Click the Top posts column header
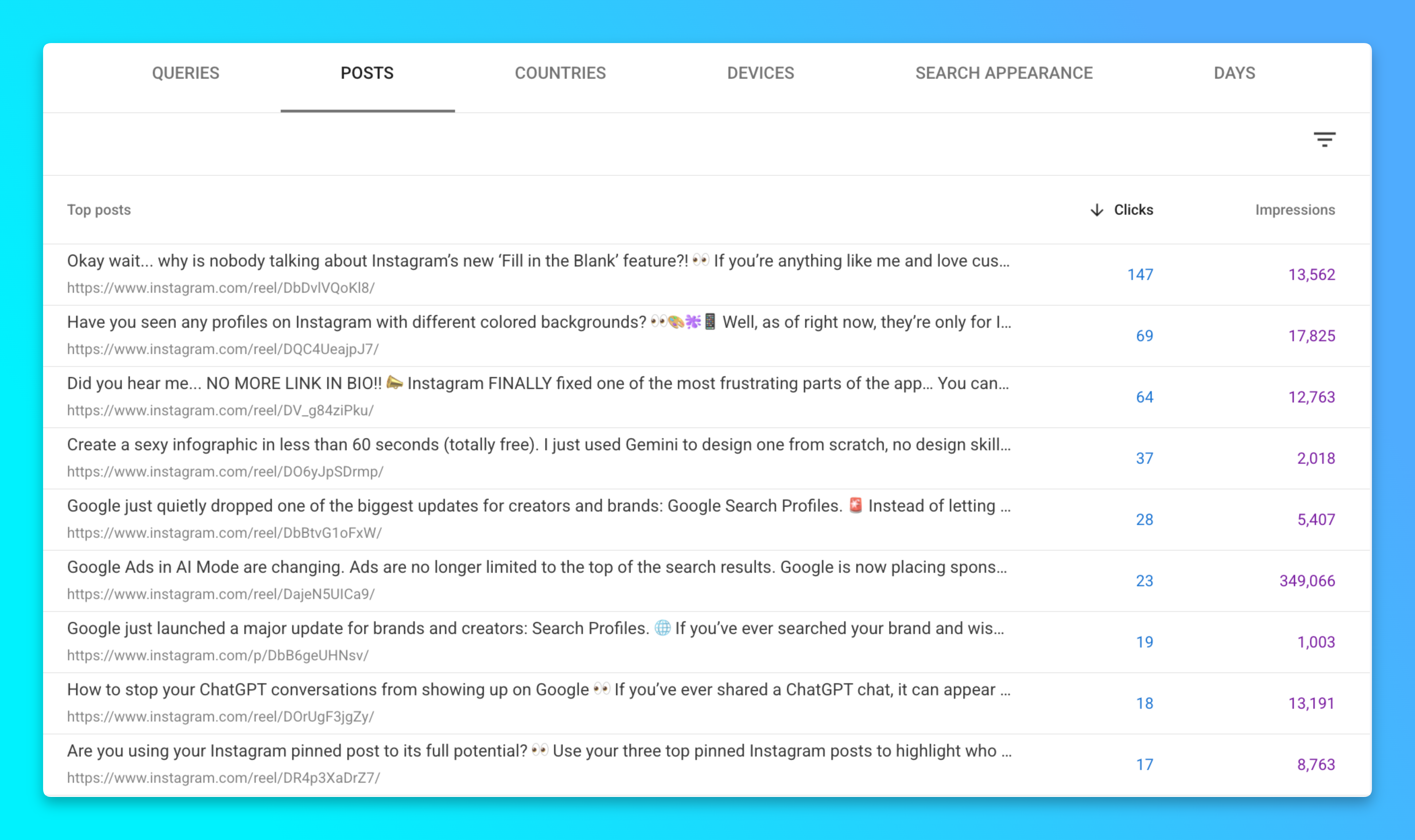1415x840 pixels. [x=99, y=210]
